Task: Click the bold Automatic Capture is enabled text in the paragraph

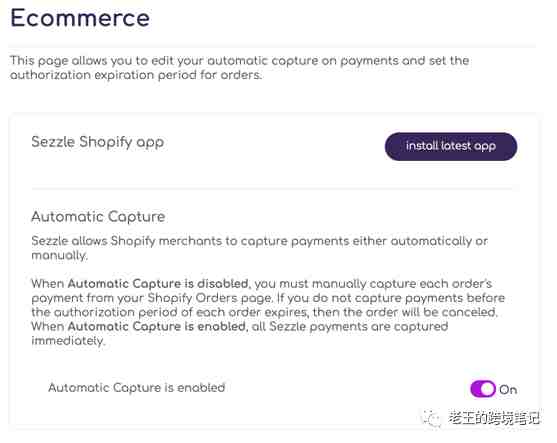Action: [x=157, y=326]
